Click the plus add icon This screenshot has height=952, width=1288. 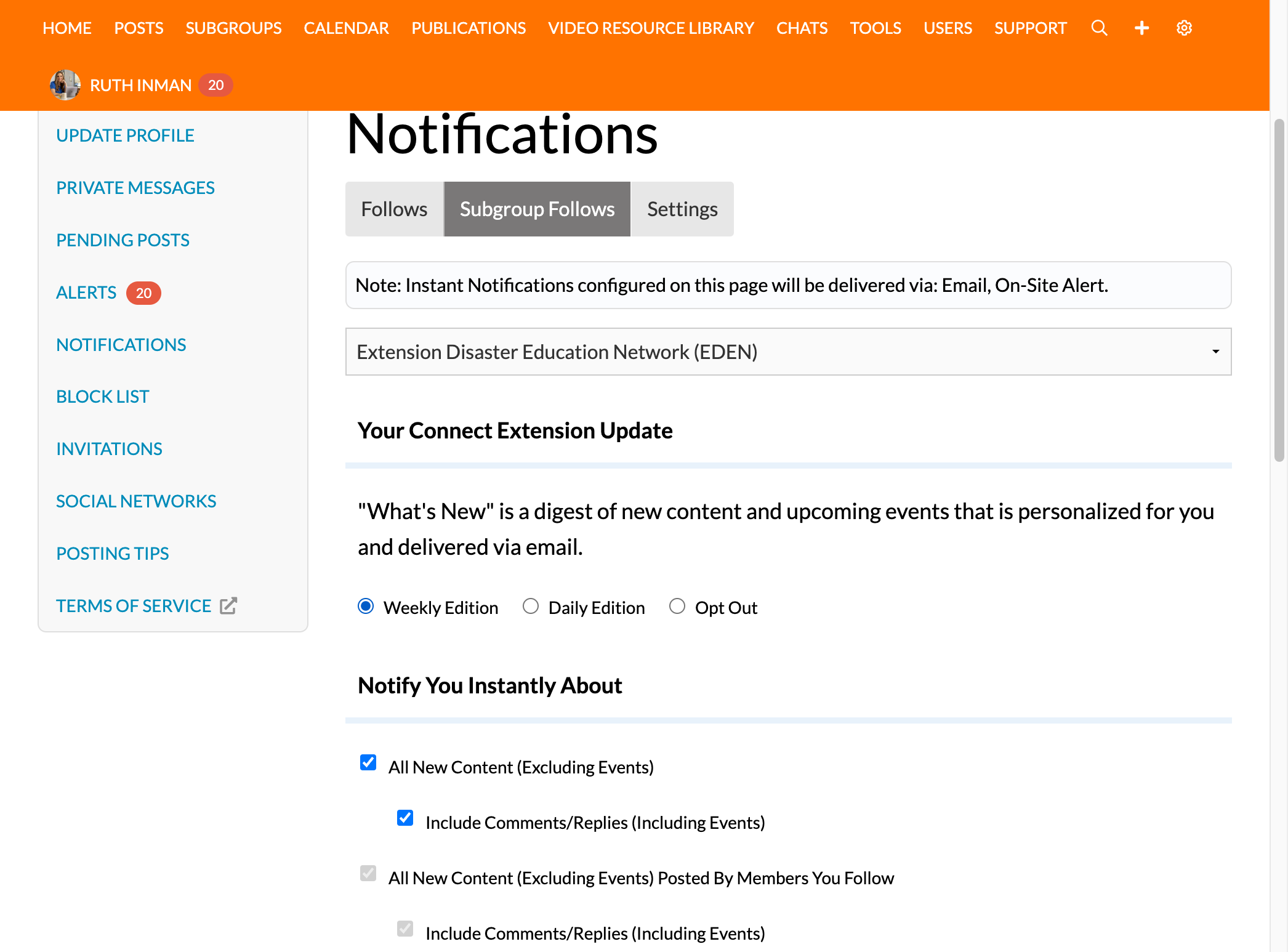click(x=1141, y=28)
